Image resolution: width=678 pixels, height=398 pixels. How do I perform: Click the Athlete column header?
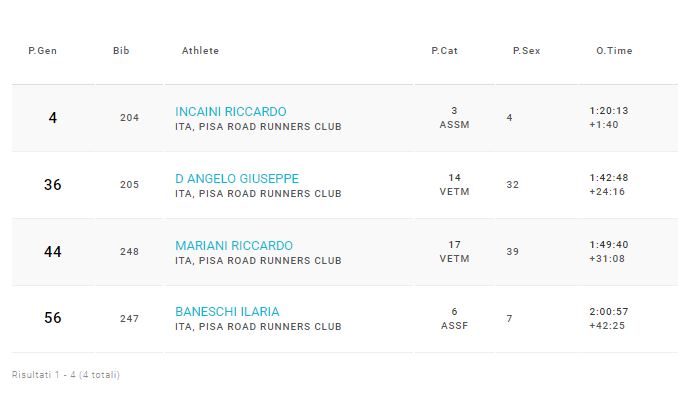pos(200,51)
